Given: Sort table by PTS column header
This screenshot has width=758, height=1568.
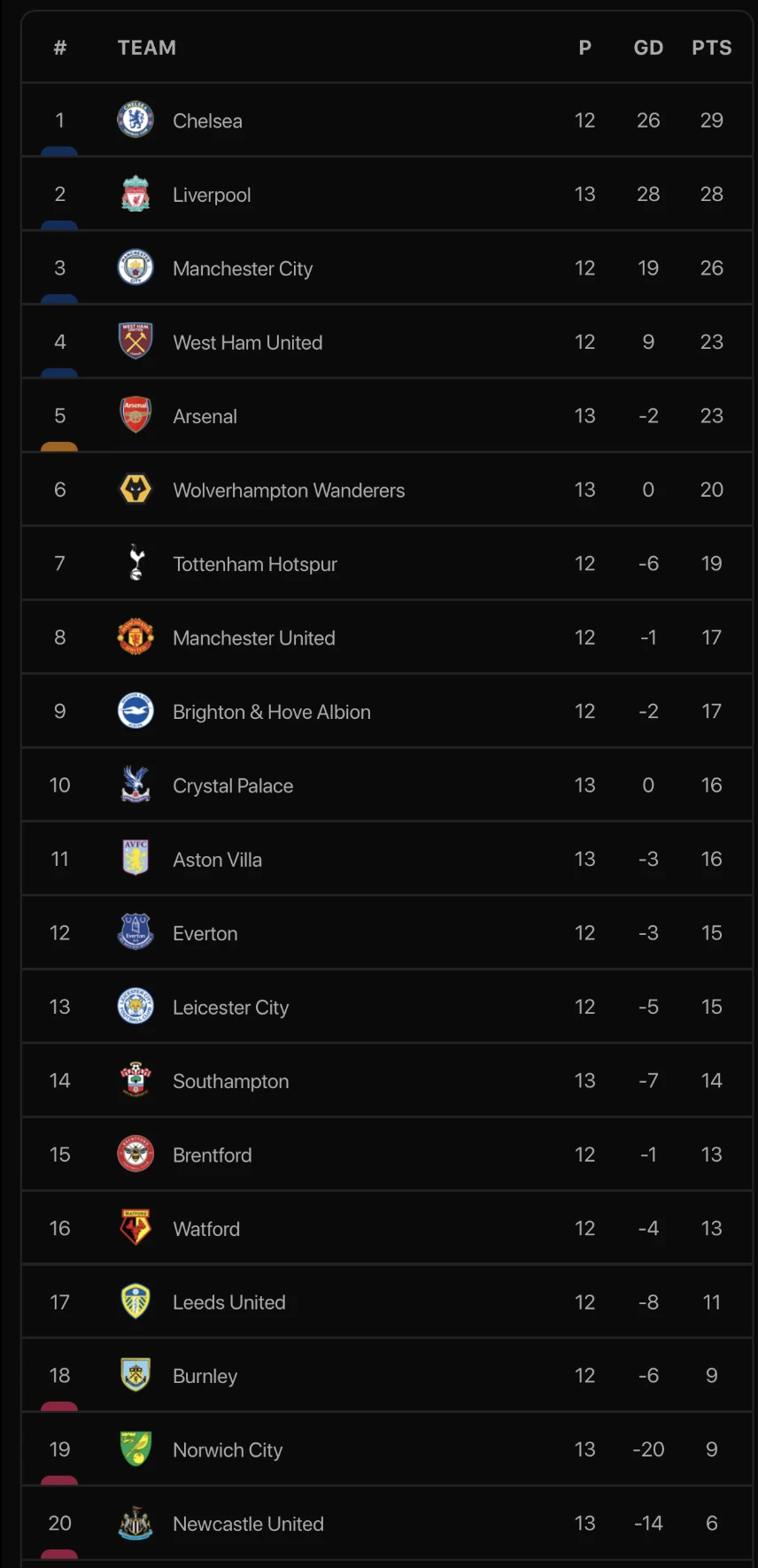Looking at the screenshot, I should pyautogui.click(x=711, y=48).
